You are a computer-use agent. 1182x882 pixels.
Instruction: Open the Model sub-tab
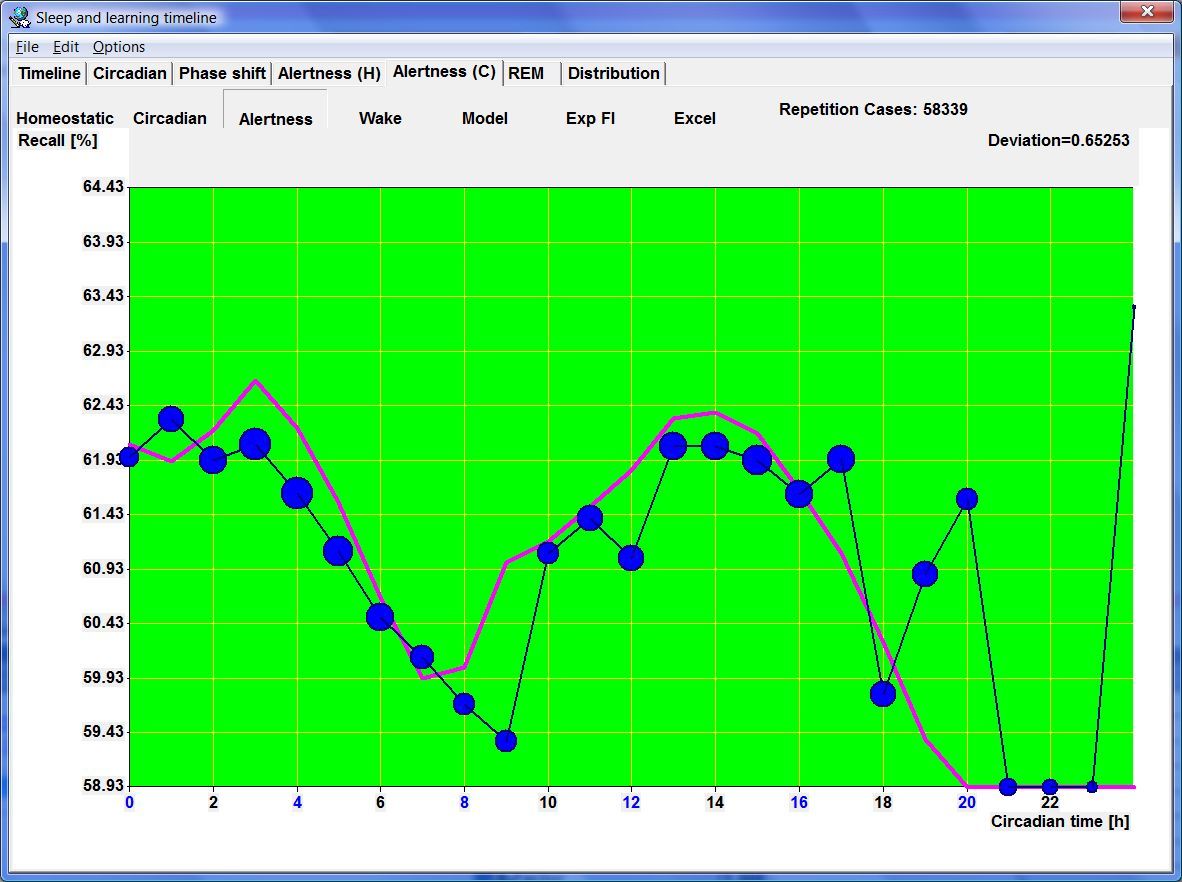tap(485, 118)
